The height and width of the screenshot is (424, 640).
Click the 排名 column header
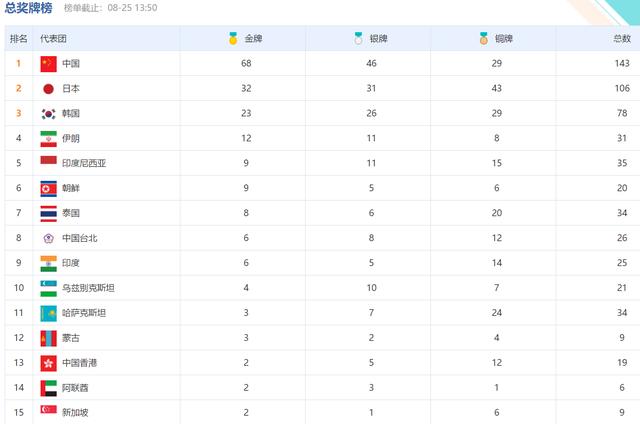[x=19, y=38]
